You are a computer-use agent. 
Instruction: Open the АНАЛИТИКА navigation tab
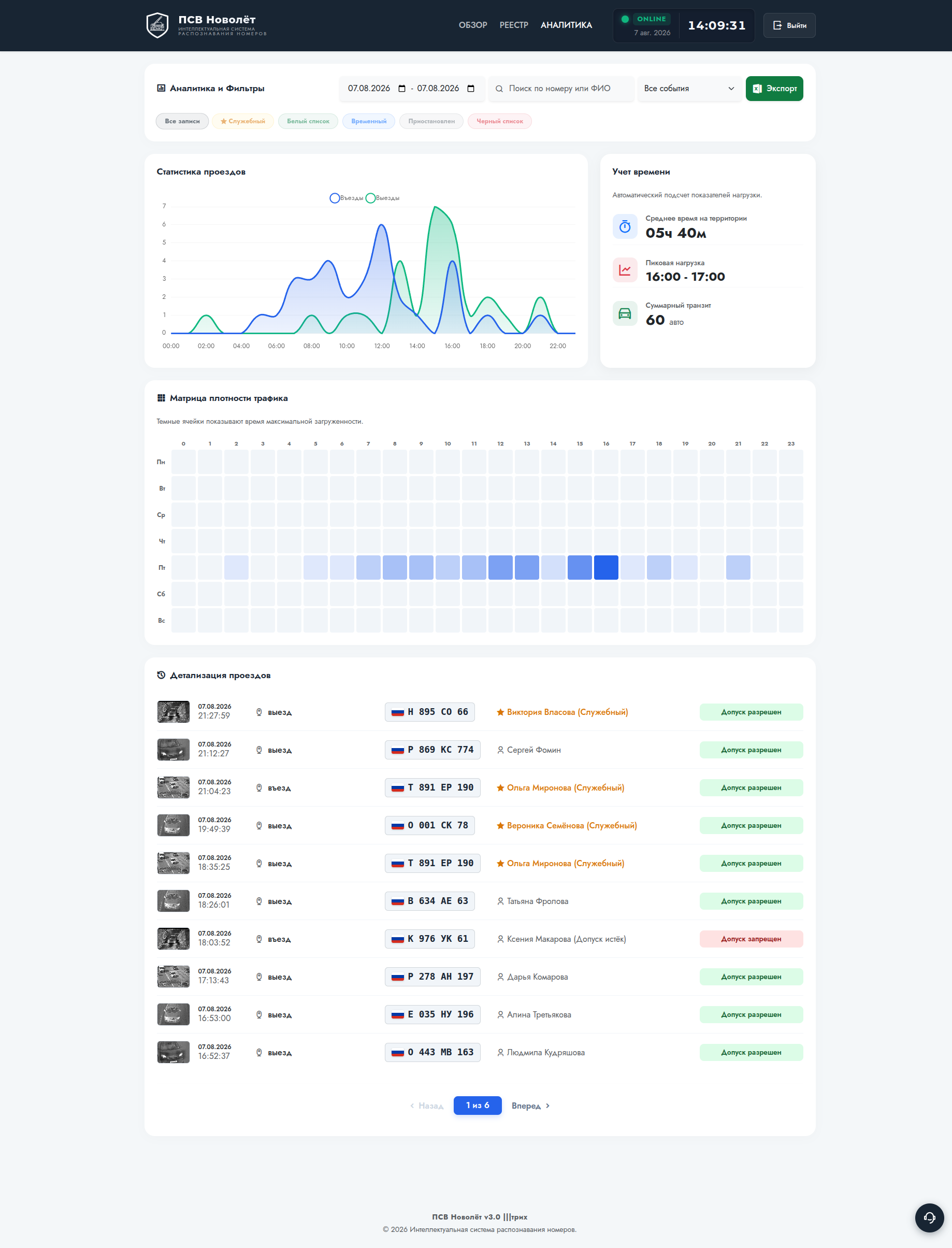[x=566, y=25]
